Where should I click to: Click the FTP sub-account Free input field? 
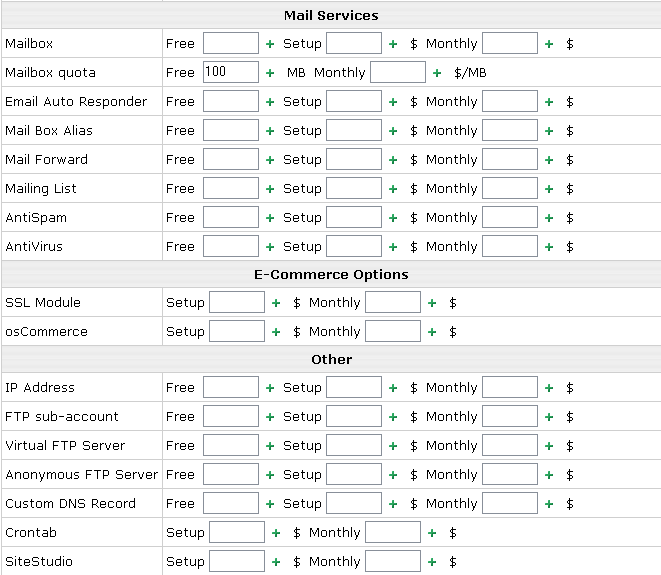231,416
